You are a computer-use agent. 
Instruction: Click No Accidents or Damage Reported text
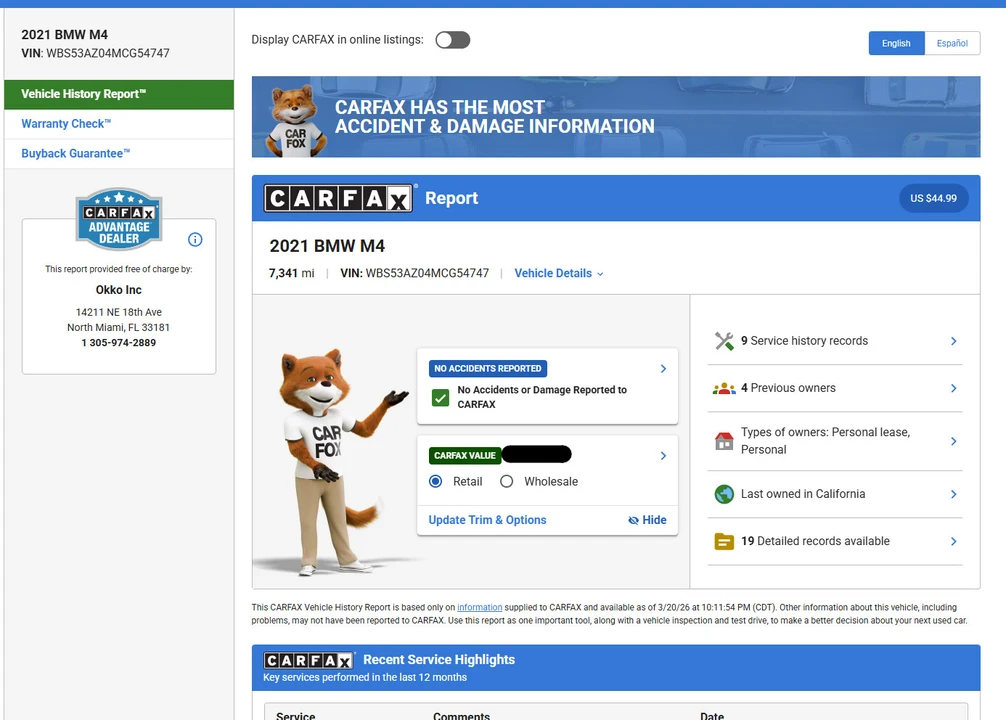point(542,397)
